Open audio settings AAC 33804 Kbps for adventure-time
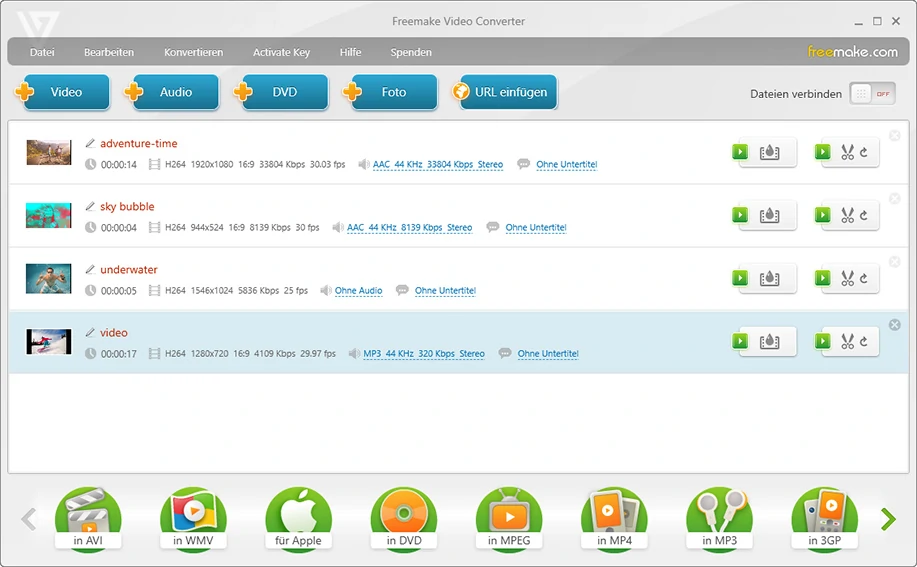 tap(437, 164)
